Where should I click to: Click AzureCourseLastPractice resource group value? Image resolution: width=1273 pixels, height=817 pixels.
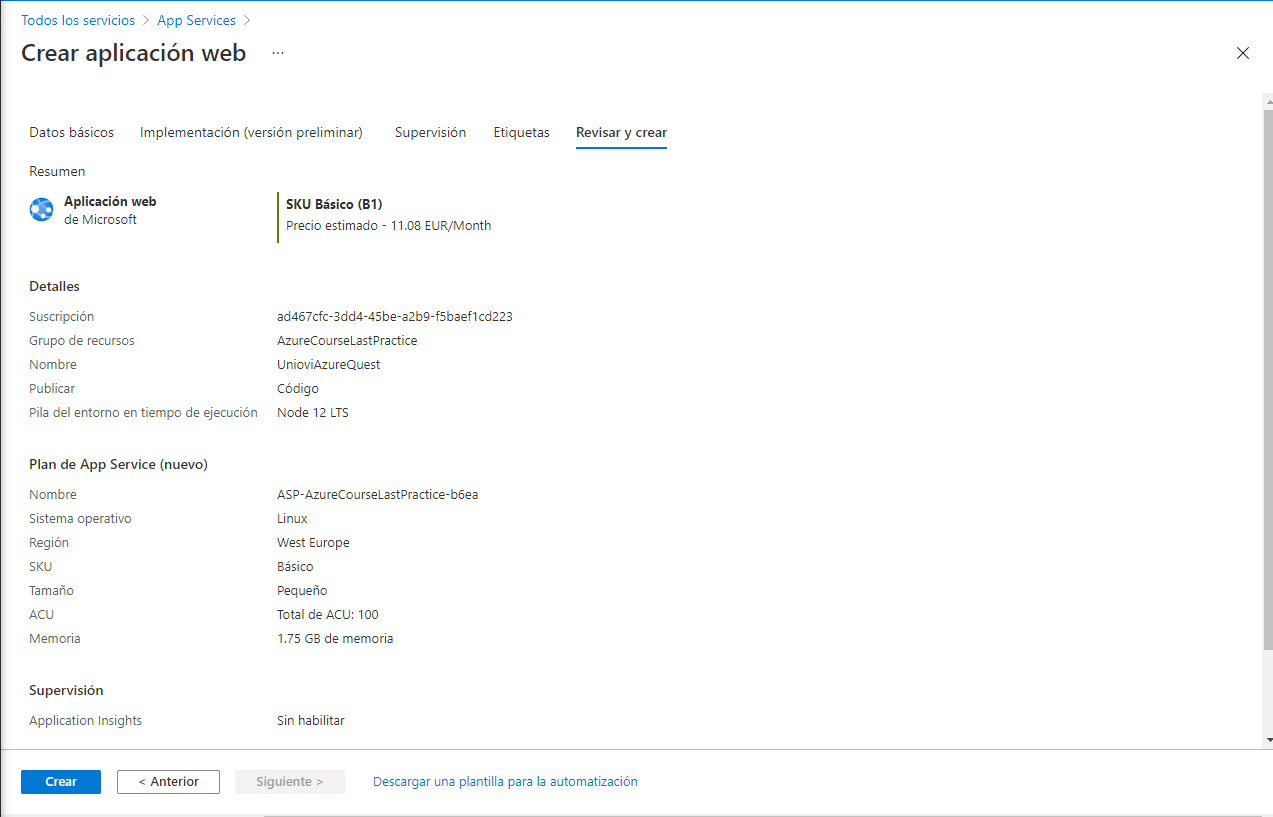[x=347, y=340]
